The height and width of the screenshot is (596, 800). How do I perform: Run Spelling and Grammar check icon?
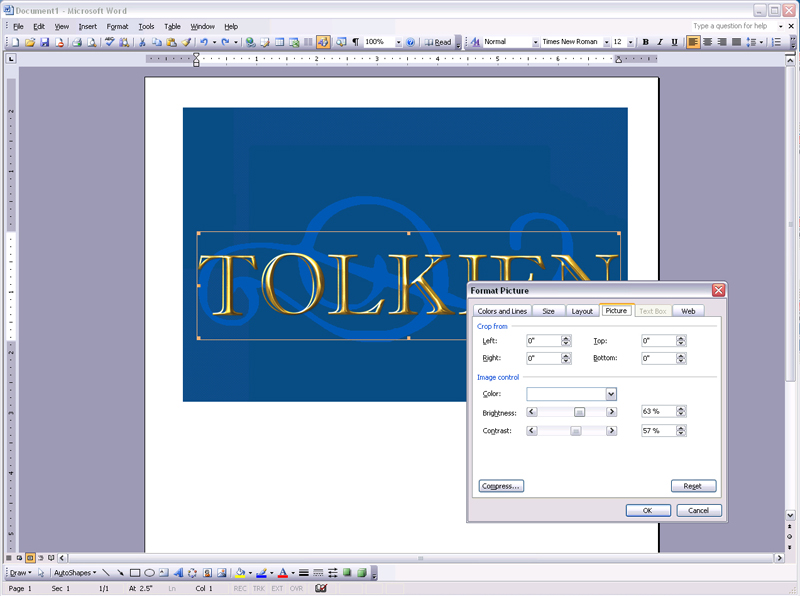coord(109,42)
